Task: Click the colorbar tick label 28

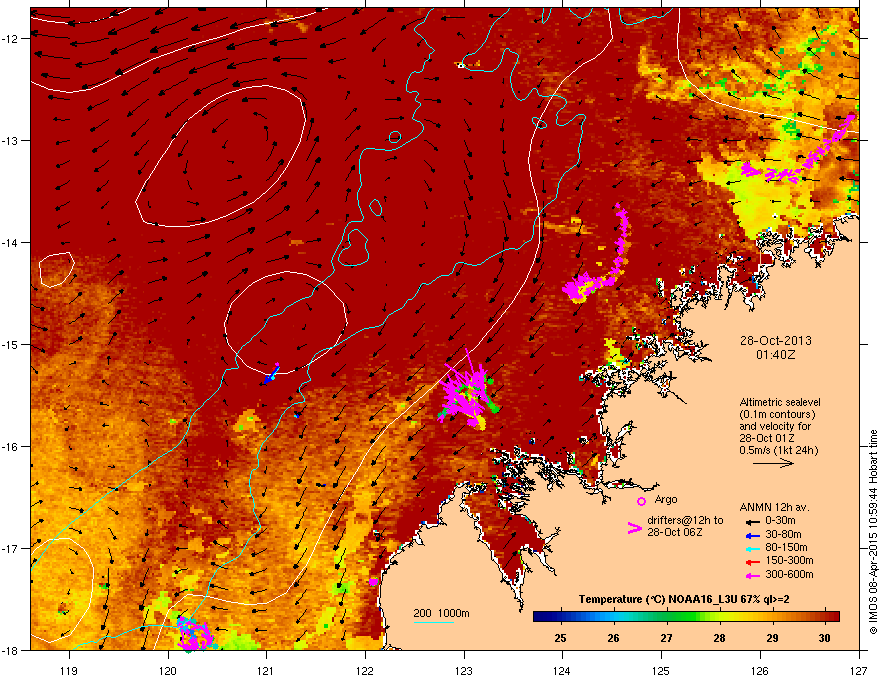Action: click(719, 638)
